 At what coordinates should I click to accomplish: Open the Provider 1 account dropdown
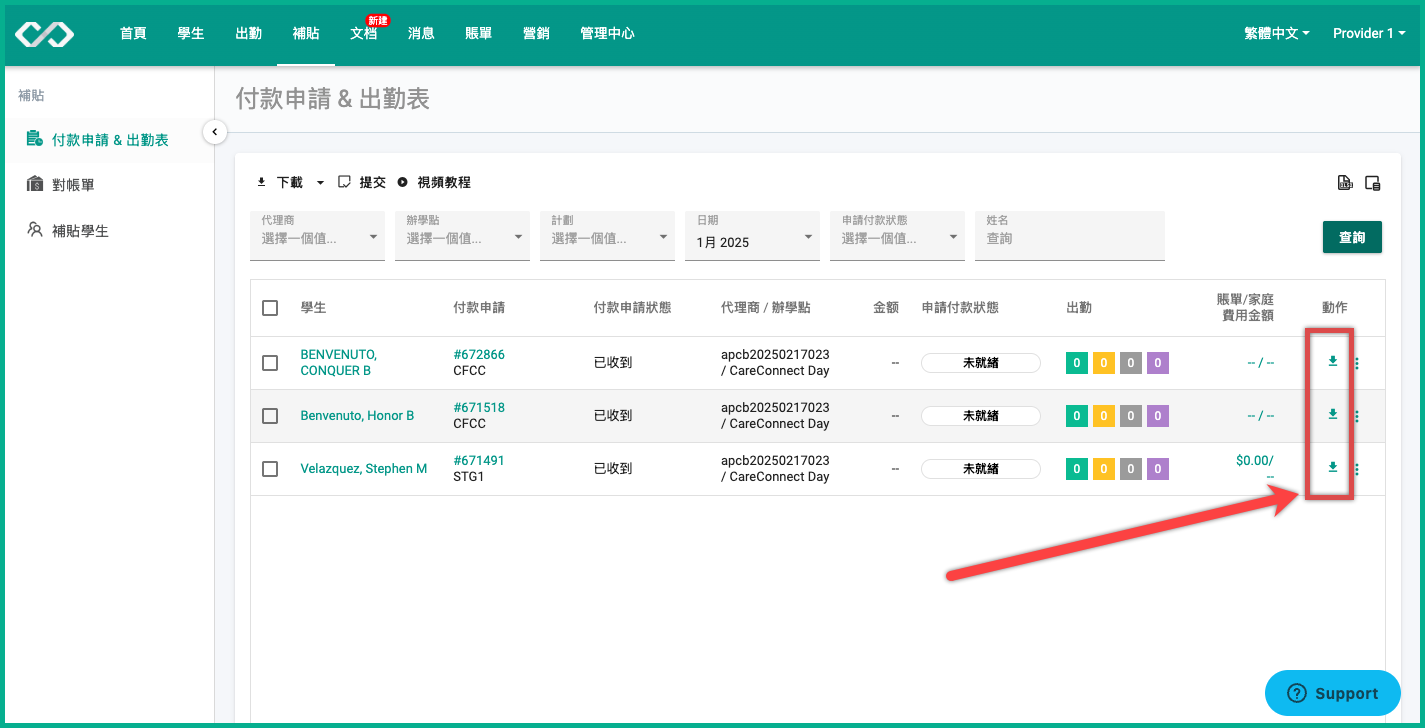tap(1369, 33)
